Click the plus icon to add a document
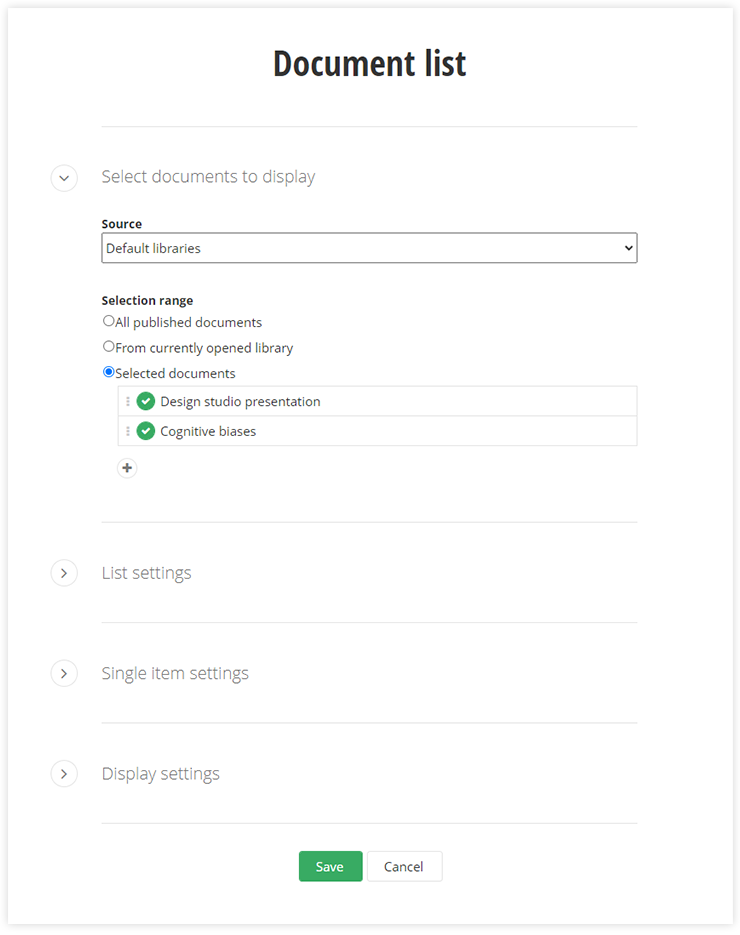Screen dimensions: 740x935 point(127,468)
